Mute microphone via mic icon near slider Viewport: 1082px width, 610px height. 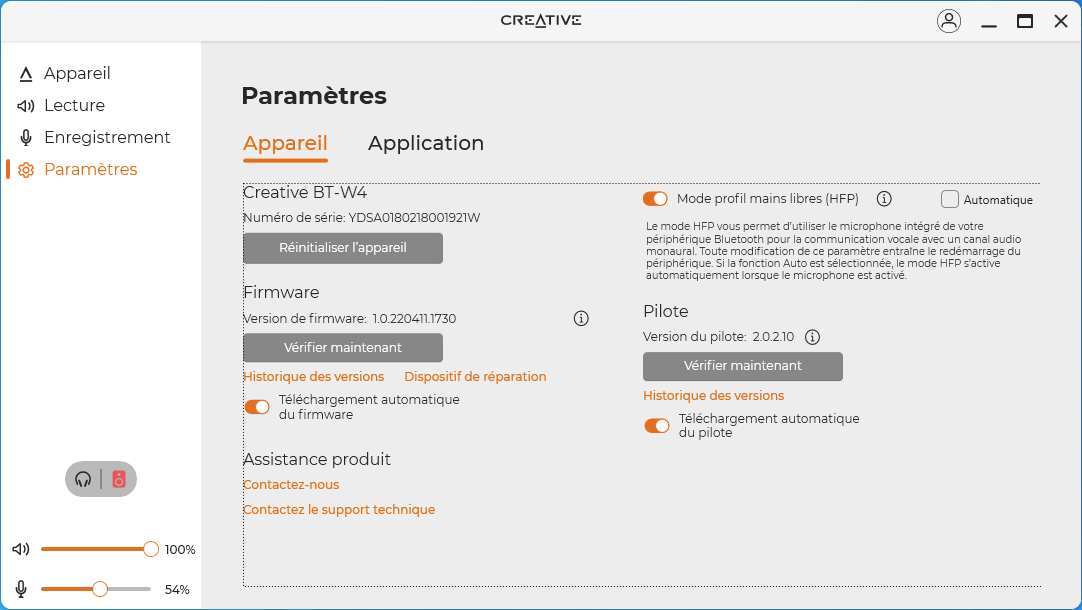tap(21, 589)
